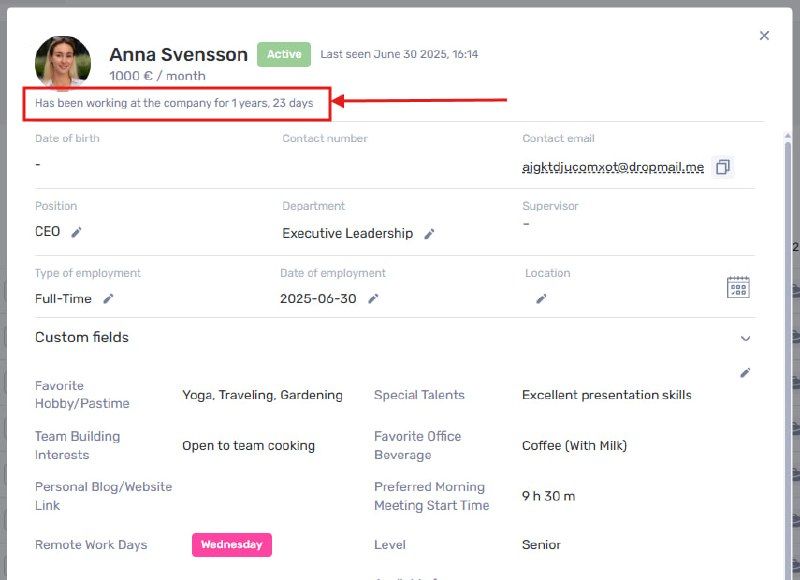
Task: Click the Custom fields section header
Action: click(82, 337)
